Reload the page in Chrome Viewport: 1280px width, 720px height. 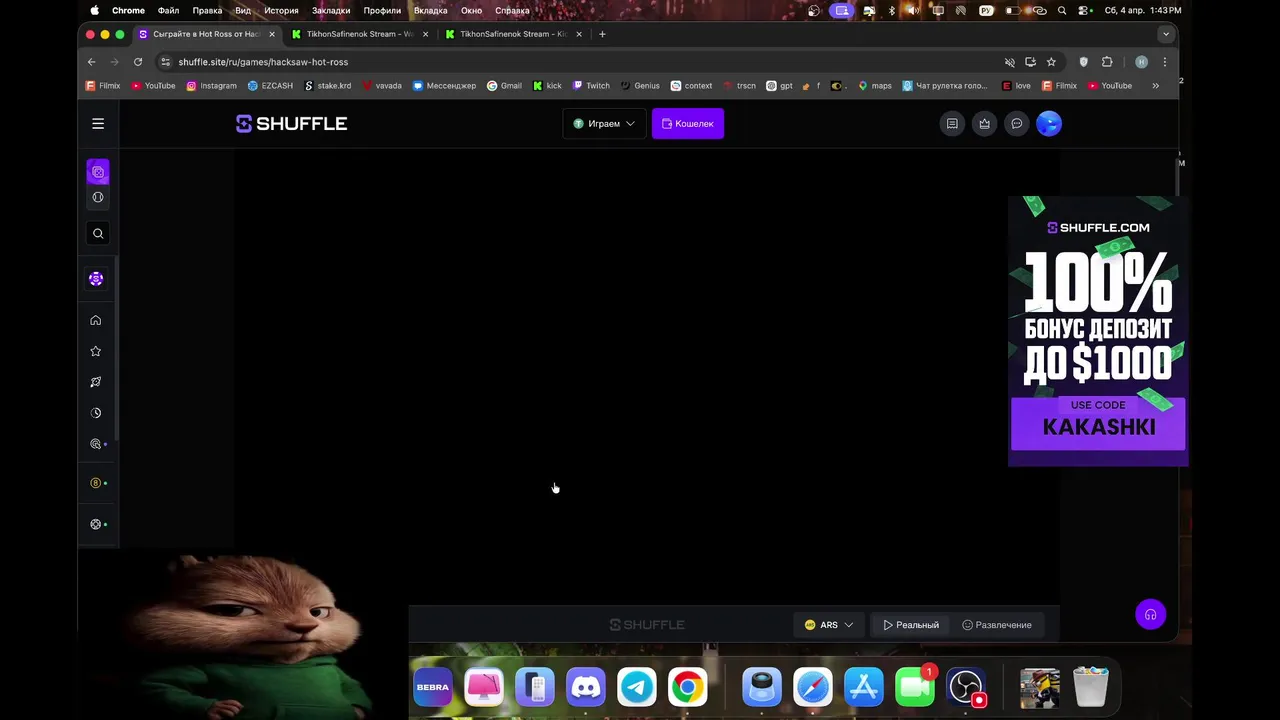(x=138, y=62)
